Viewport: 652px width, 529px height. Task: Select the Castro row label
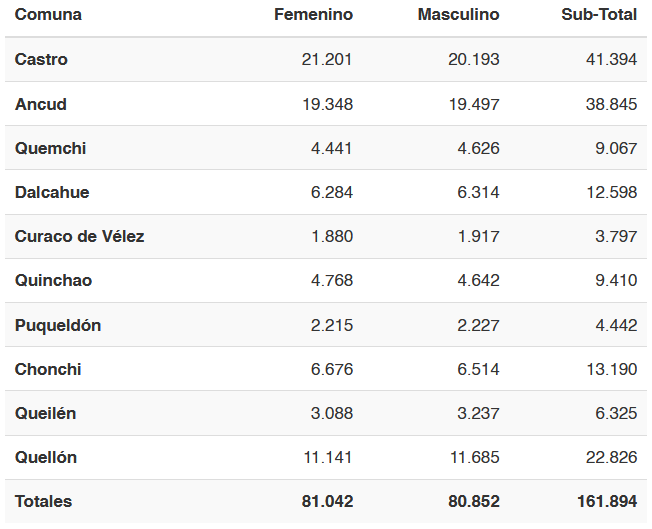41,59
